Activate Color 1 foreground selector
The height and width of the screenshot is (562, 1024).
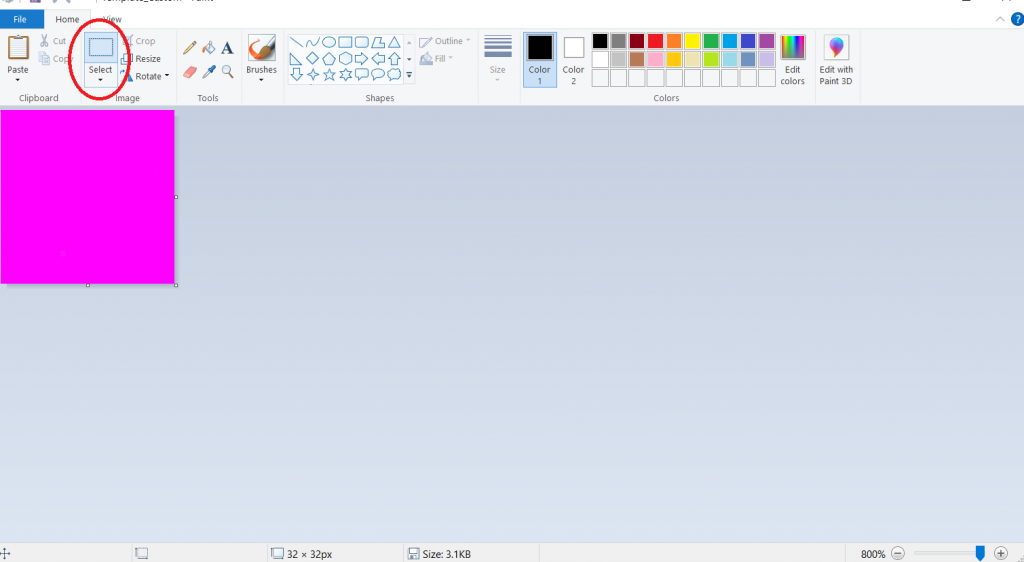[540, 60]
